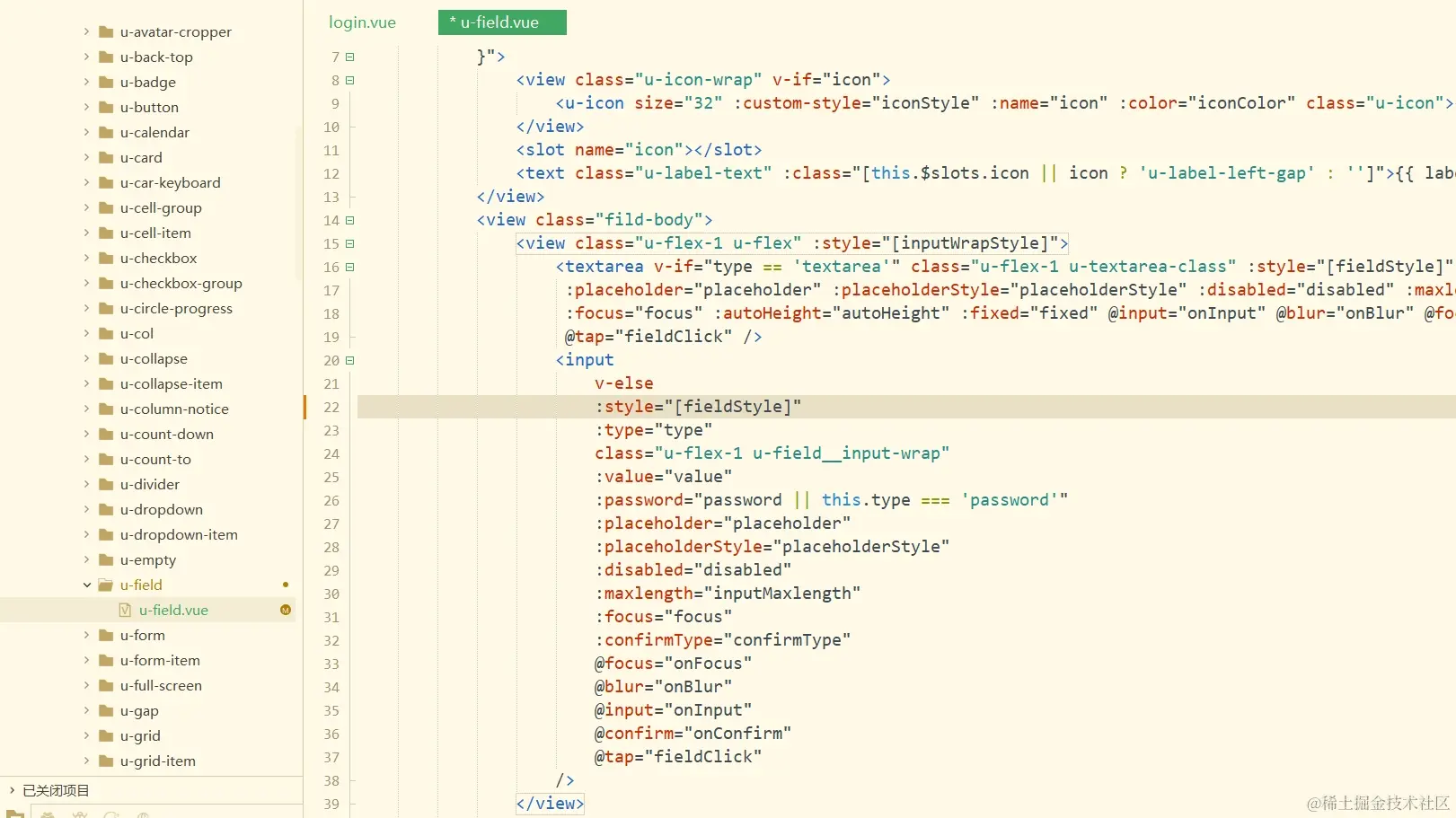The height and width of the screenshot is (818, 1456).
Task: Select the u-back-top folder
Action: click(x=156, y=57)
